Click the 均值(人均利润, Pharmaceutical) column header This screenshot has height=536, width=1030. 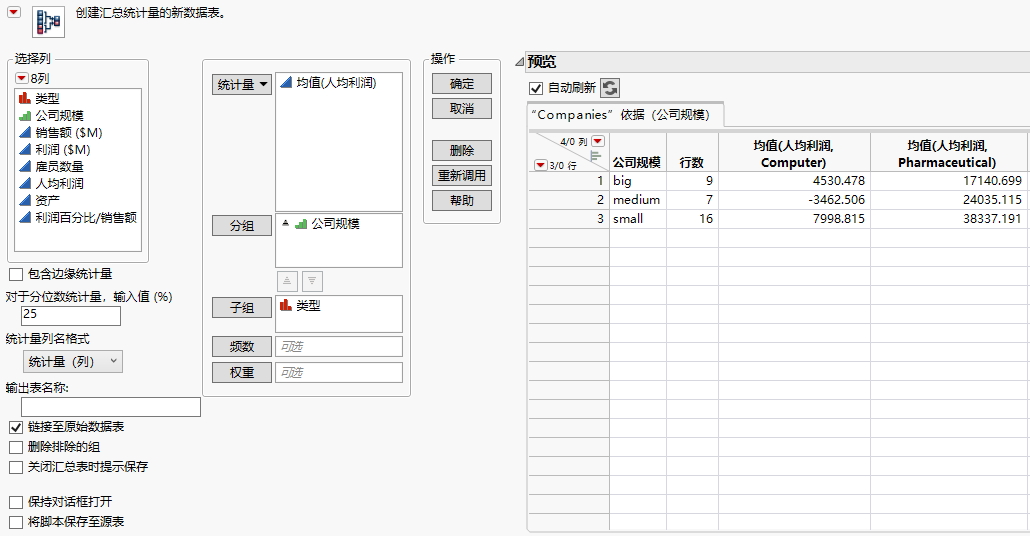pyautogui.click(x=947, y=154)
